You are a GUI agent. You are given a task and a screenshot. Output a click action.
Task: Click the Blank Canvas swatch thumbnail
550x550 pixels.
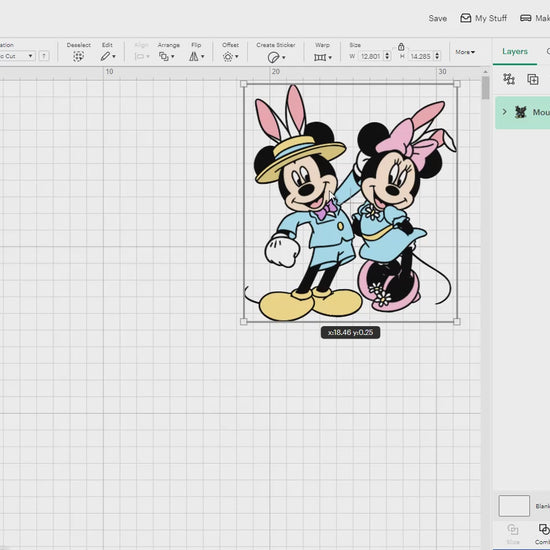[514, 506]
